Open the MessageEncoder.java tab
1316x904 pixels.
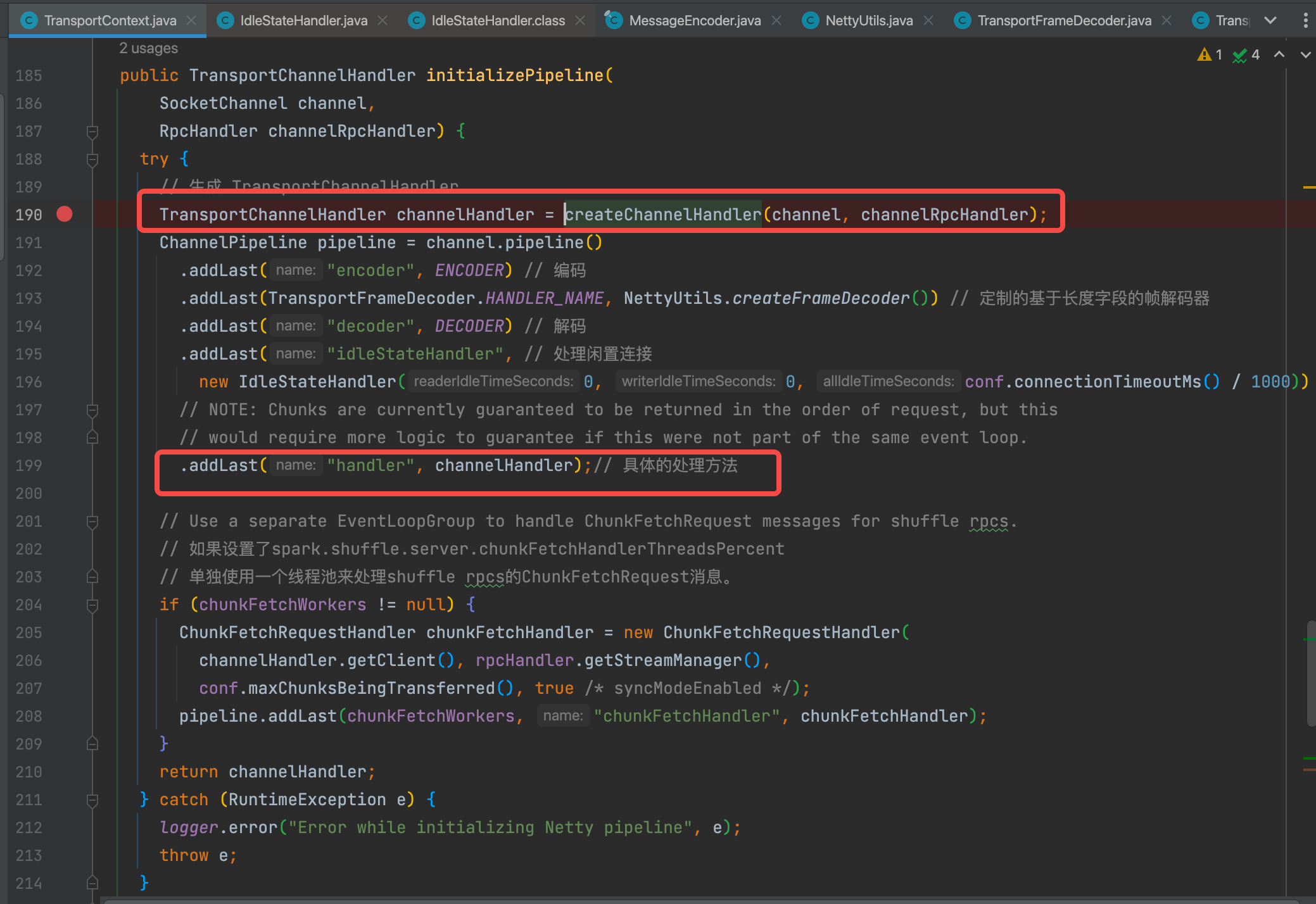tap(695, 20)
